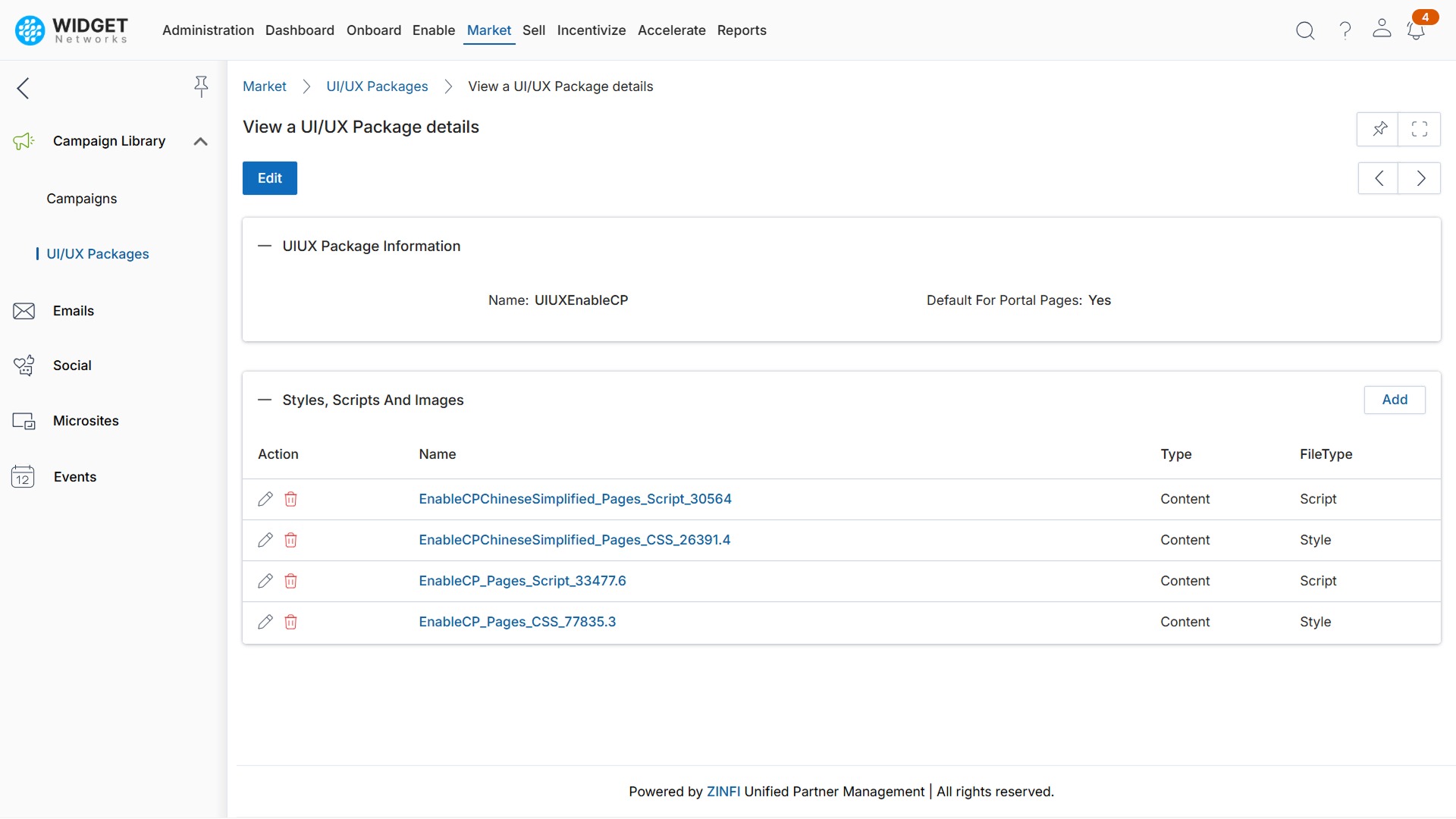Click the help question mark icon

point(1345,30)
